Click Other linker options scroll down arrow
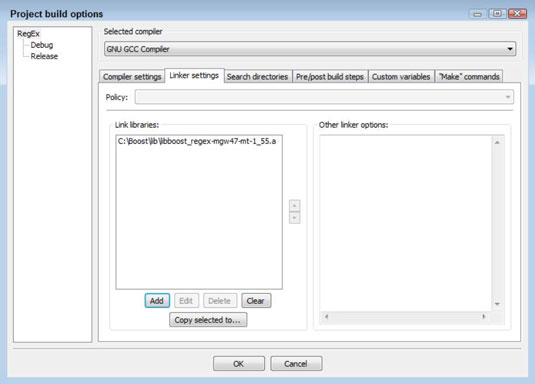 [497, 304]
